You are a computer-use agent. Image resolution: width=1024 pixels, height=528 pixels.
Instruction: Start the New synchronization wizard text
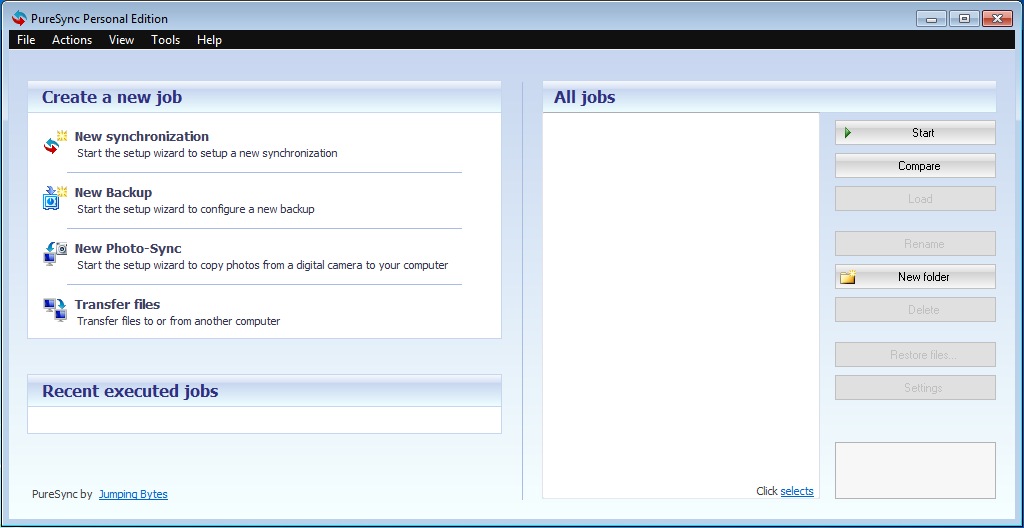[x=141, y=137]
